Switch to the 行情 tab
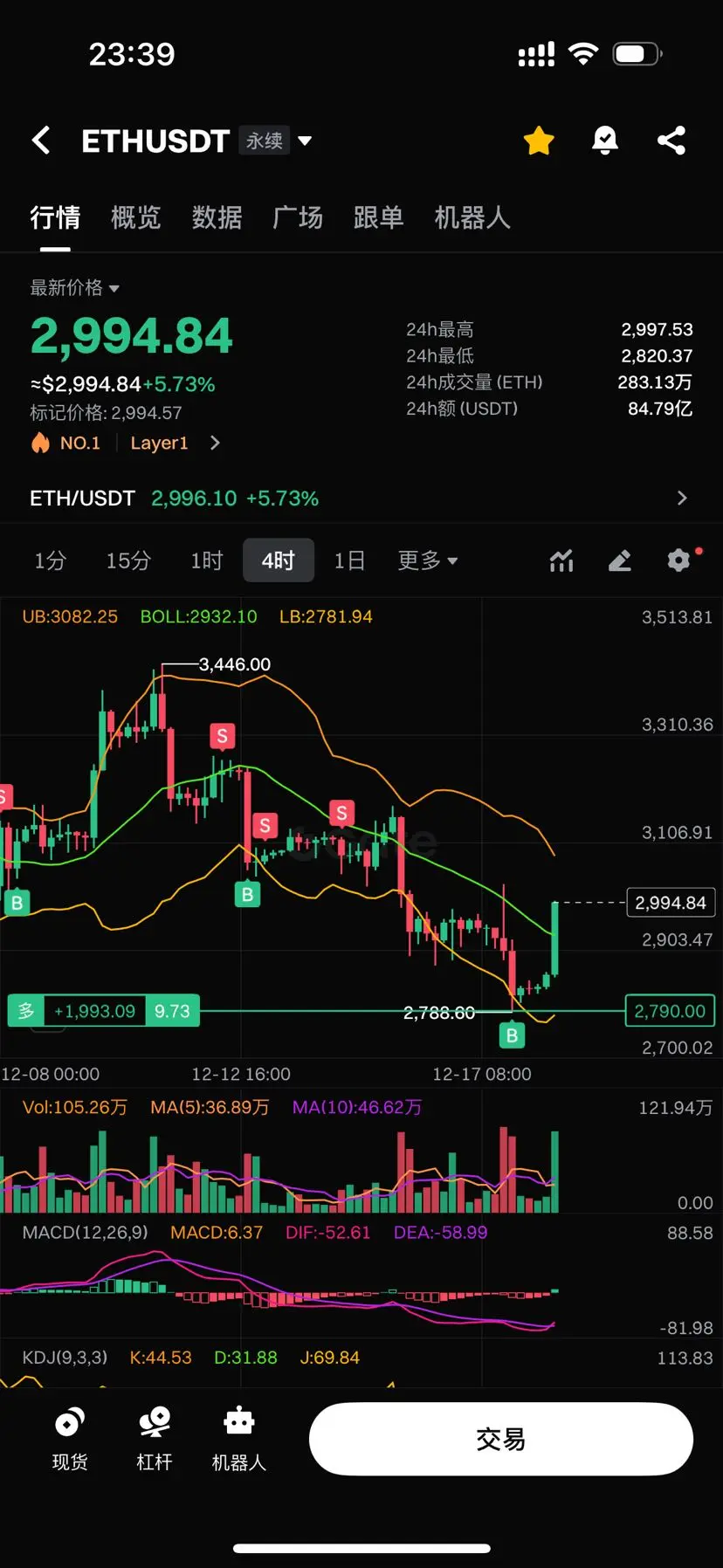Screen dimensions: 723x1568 click(x=55, y=217)
